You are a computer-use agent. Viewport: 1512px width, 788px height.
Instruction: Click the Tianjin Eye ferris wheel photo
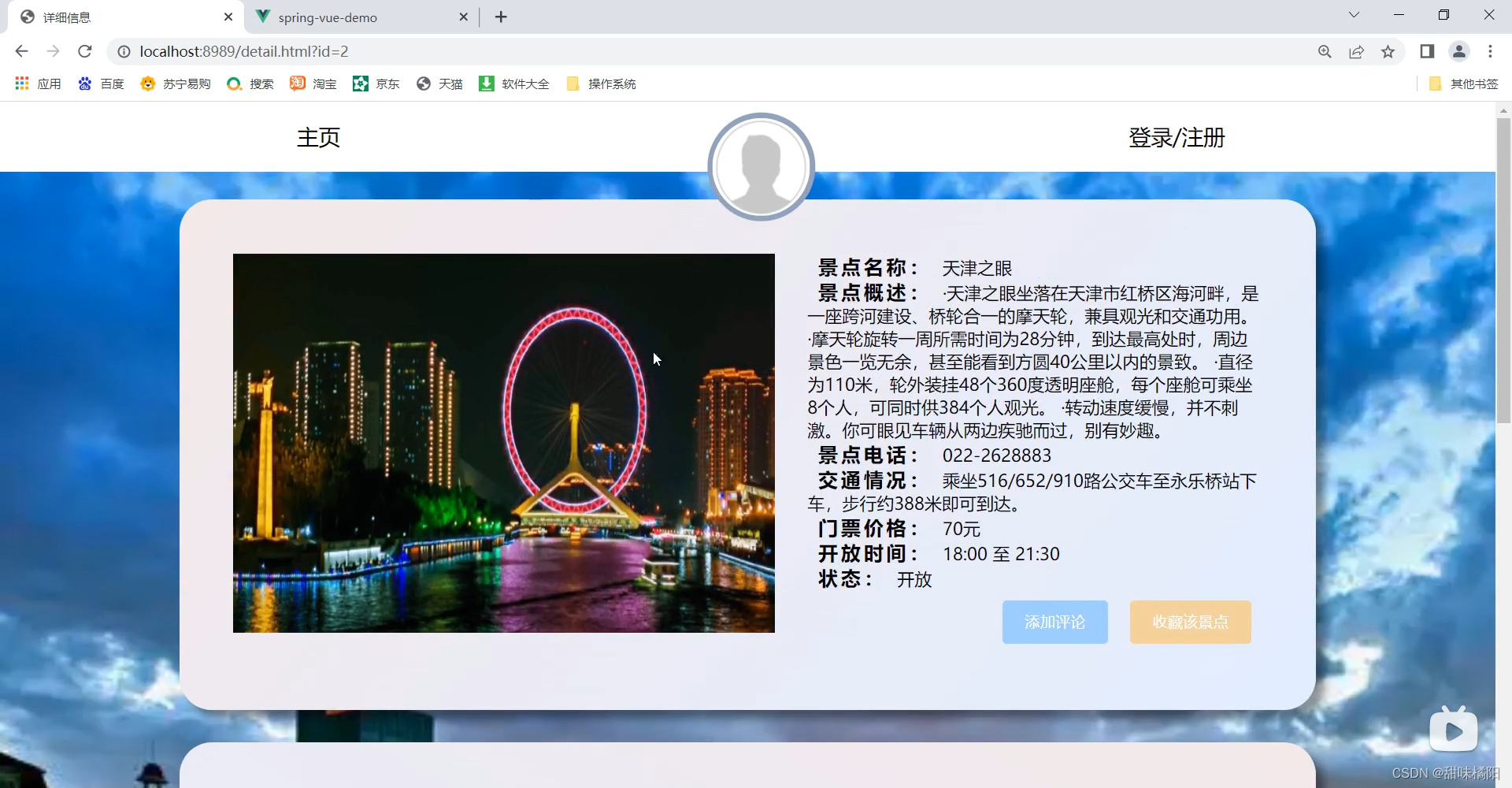pyautogui.click(x=504, y=443)
